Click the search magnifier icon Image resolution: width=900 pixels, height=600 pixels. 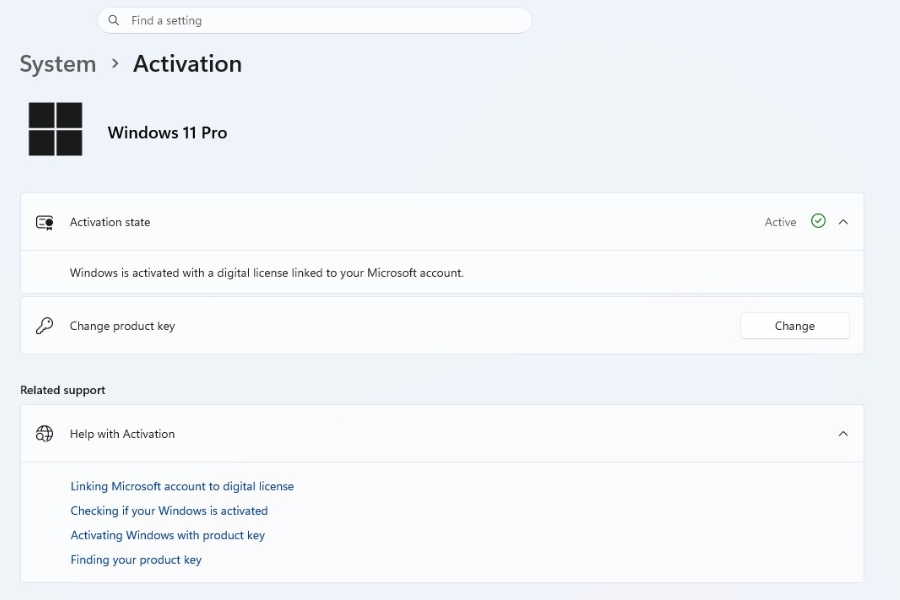[114, 20]
